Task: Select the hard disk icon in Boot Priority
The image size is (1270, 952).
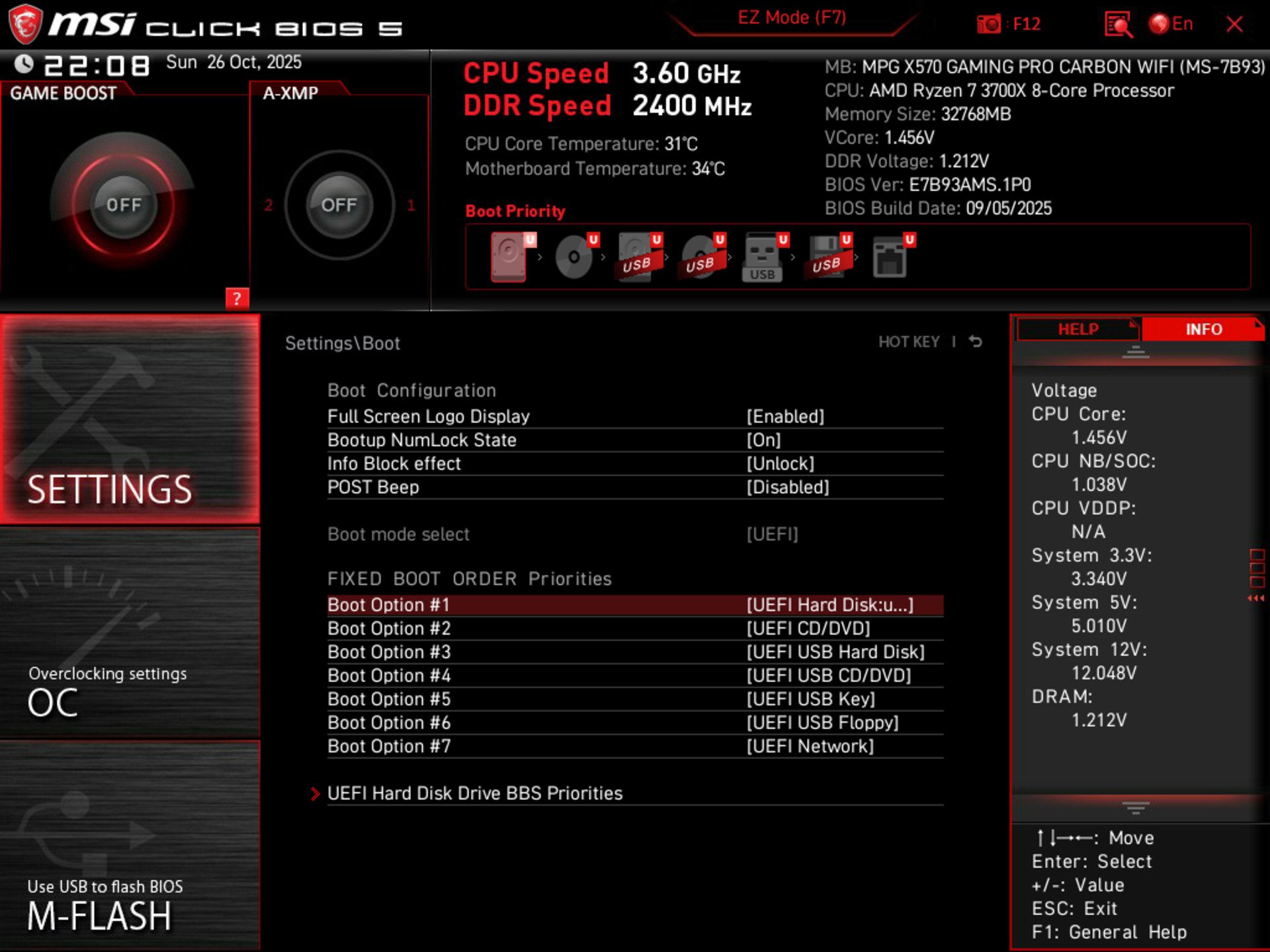Action: (x=508, y=257)
